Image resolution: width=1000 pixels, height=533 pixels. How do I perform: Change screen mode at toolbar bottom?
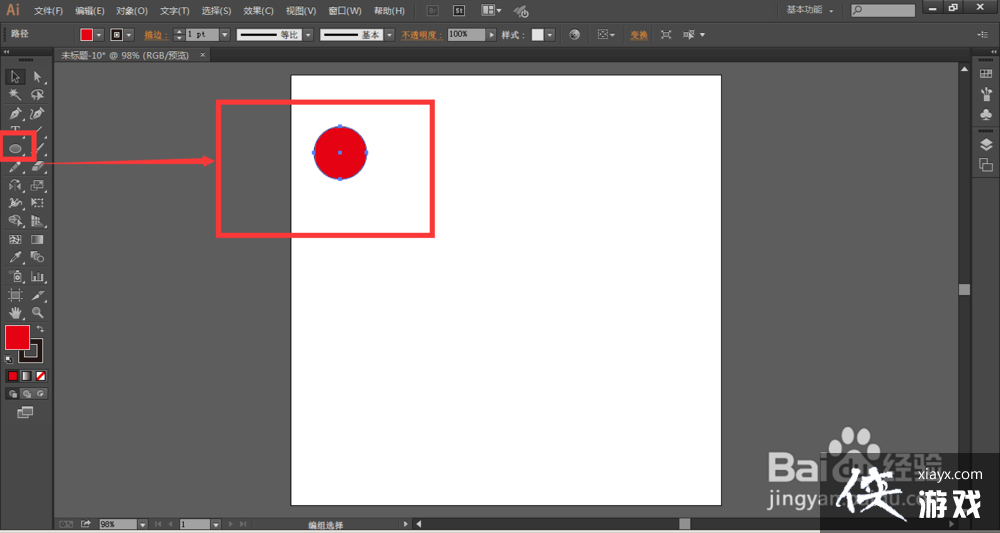coord(25,413)
